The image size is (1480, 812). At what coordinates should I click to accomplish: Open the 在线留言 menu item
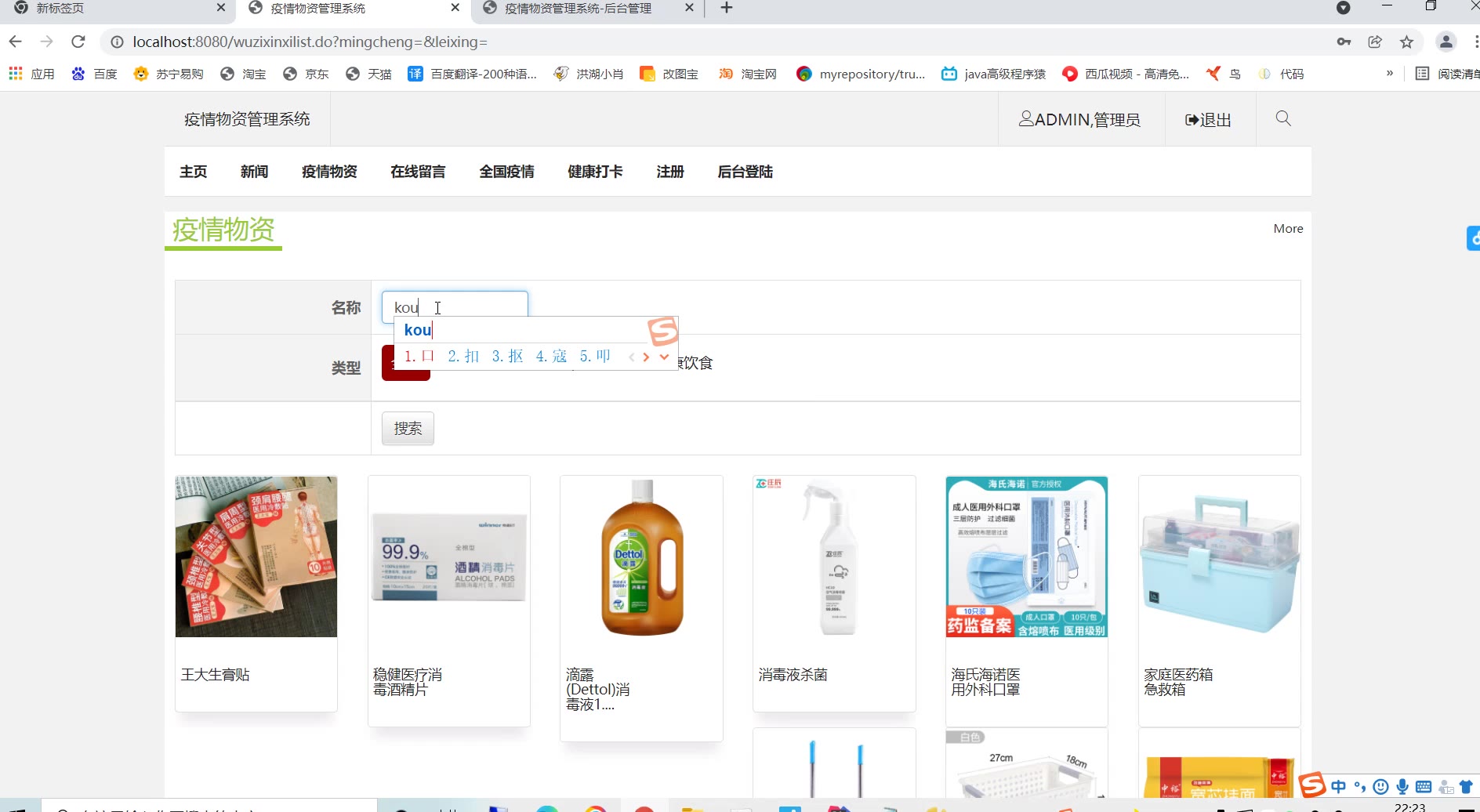419,172
